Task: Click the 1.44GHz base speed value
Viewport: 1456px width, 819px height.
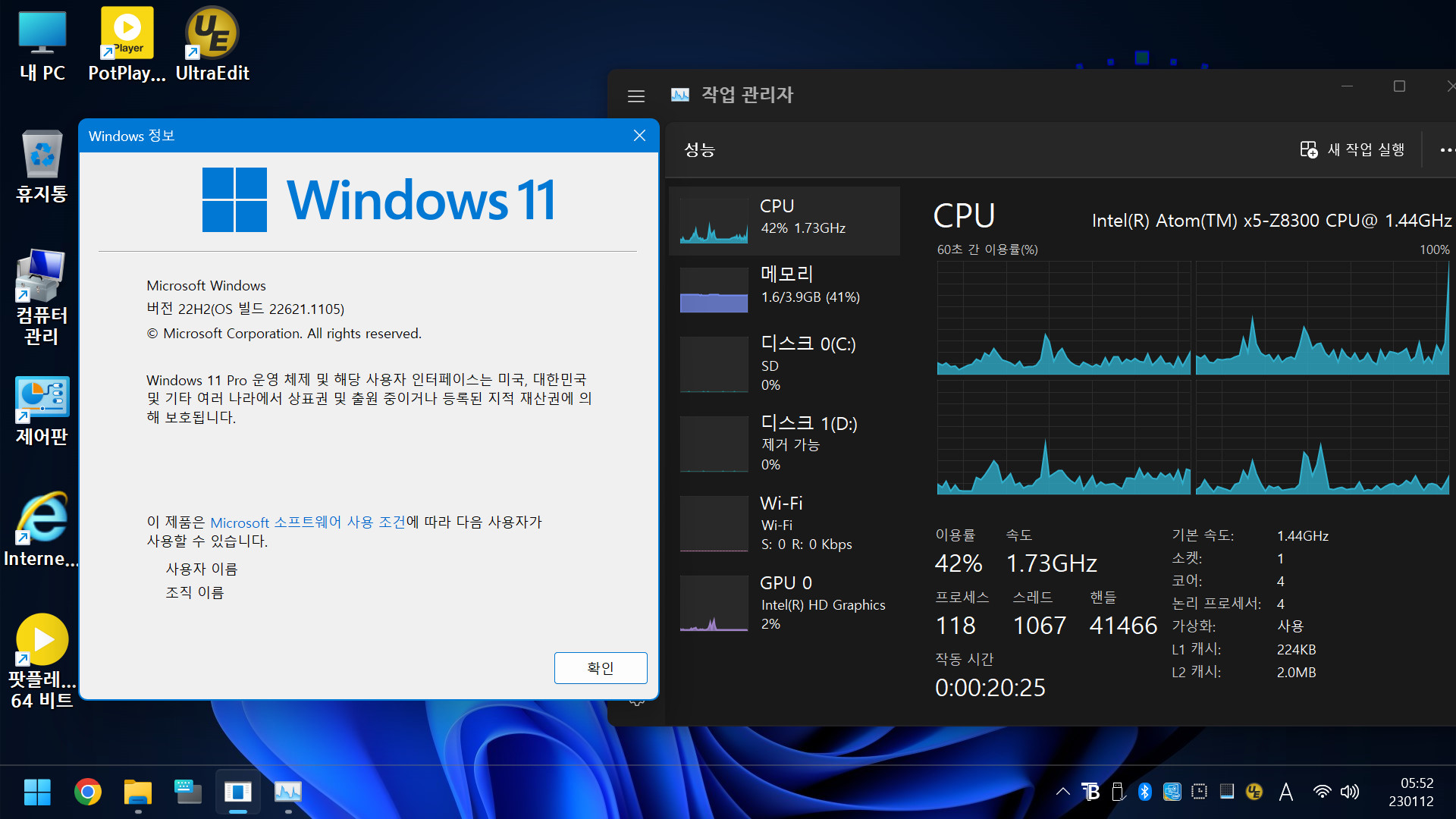Action: click(x=1302, y=535)
